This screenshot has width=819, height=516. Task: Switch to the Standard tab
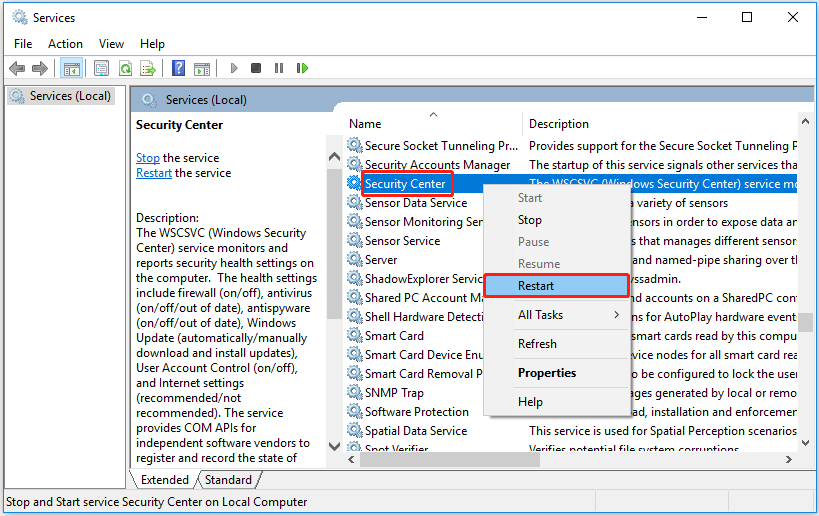228,479
